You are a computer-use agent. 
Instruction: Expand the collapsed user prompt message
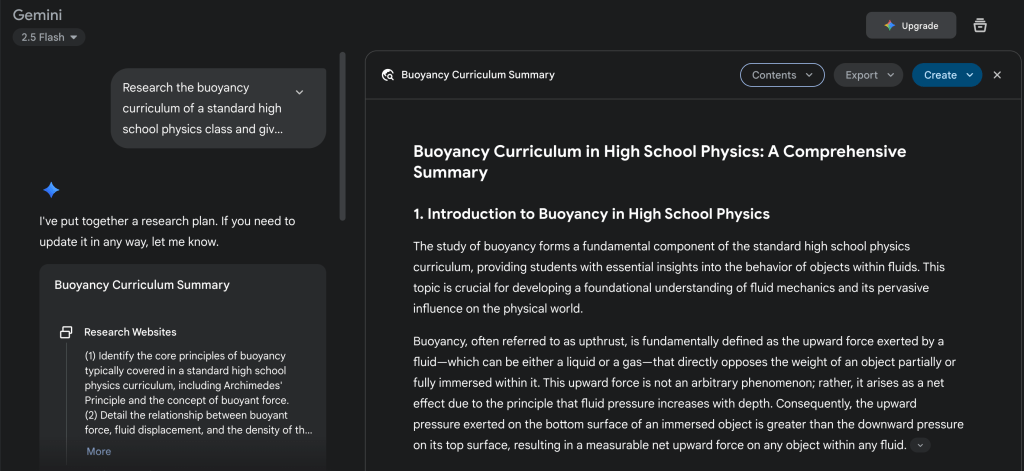pos(299,92)
